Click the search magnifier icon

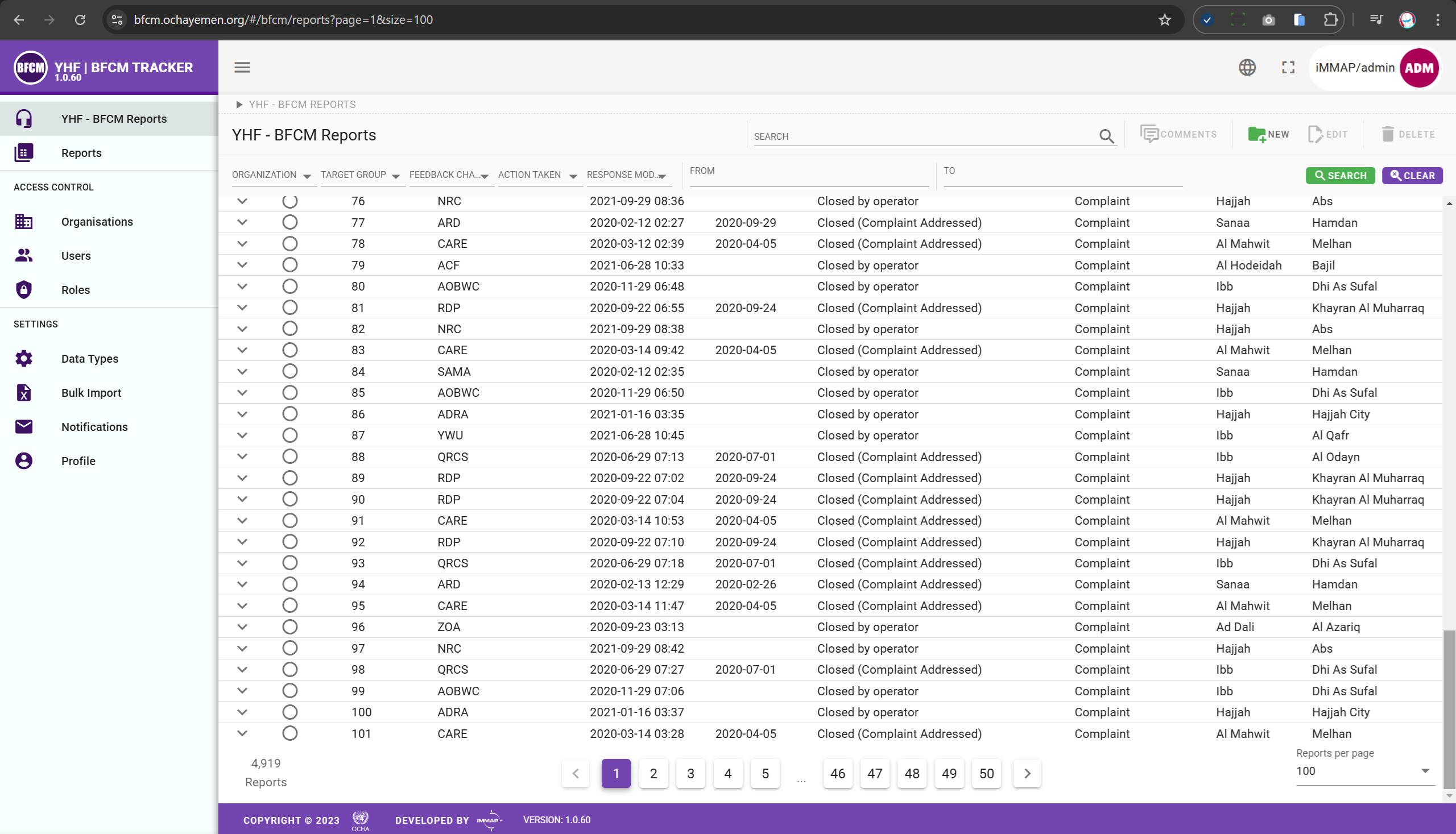(x=1106, y=136)
